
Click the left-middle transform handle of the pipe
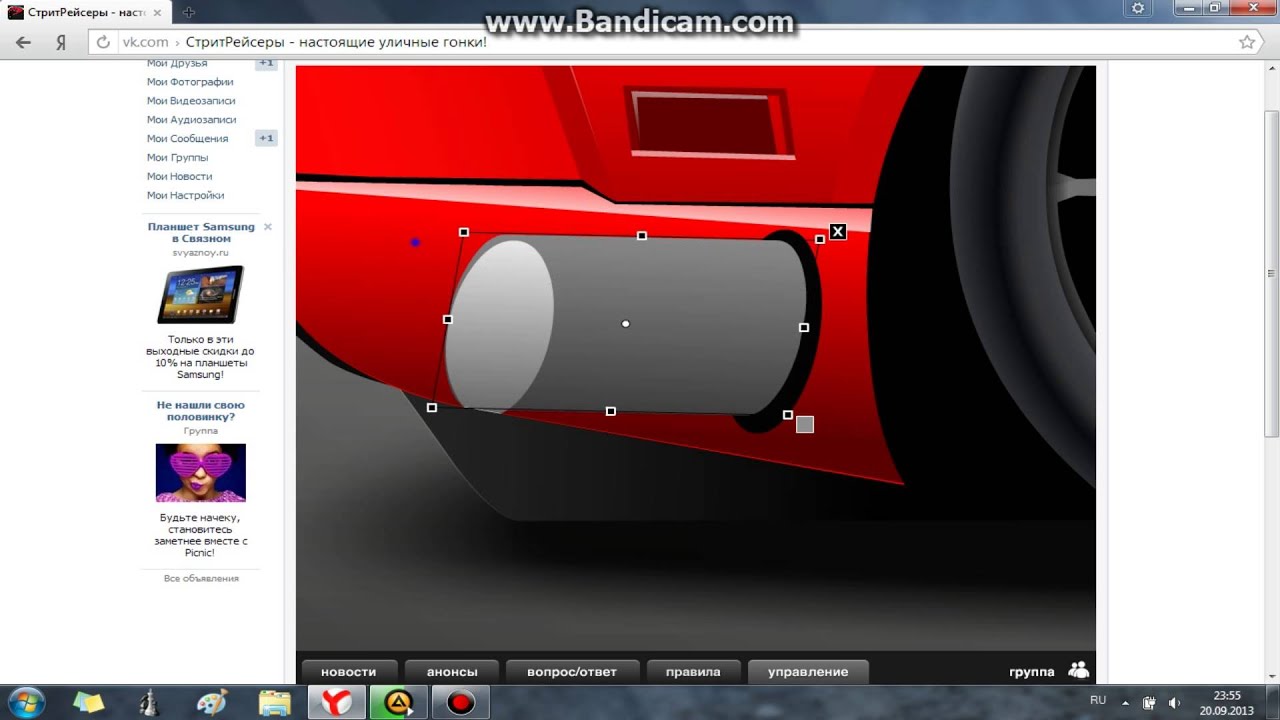click(x=448, y=320)
